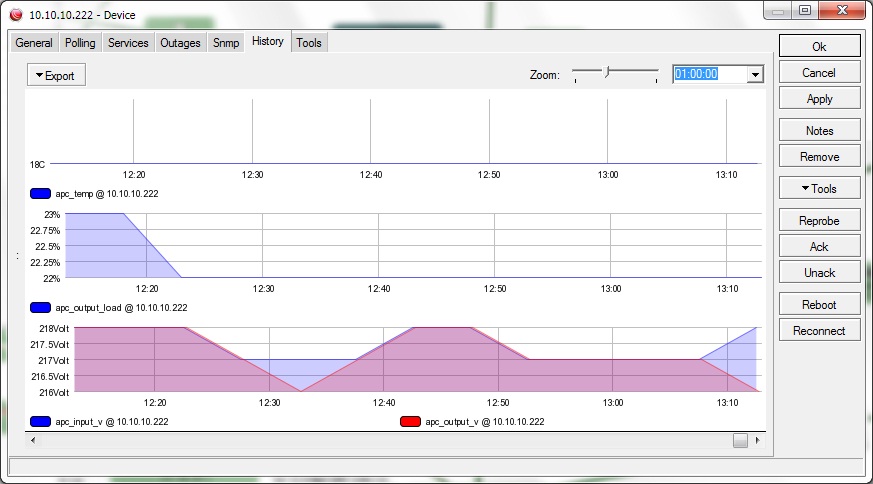Click the apc_input_v @ 10.10.10.222 label
This screenshot has height=484, width=873.
(112, 422)
